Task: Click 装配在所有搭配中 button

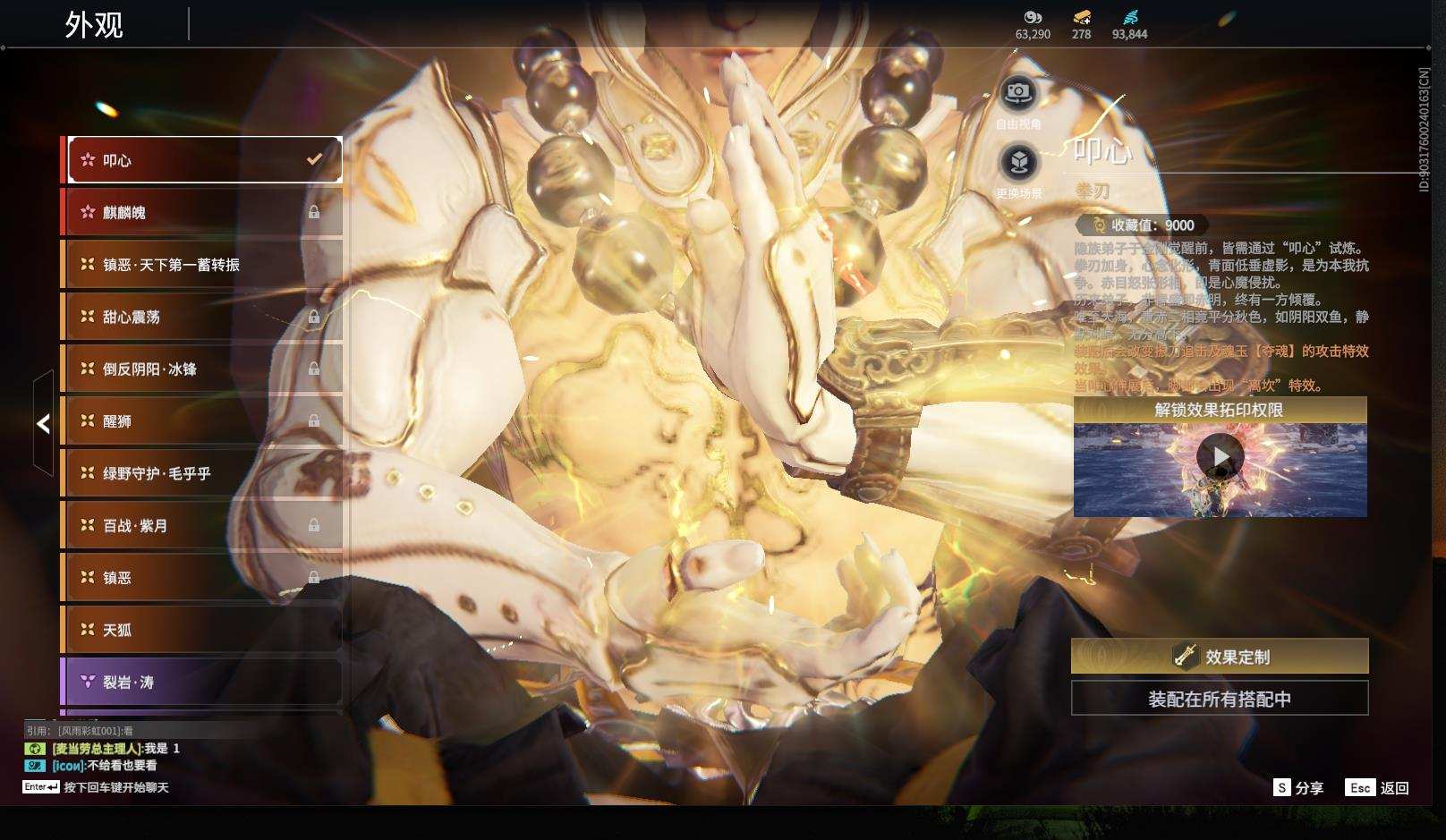Action: point(1219,699)
